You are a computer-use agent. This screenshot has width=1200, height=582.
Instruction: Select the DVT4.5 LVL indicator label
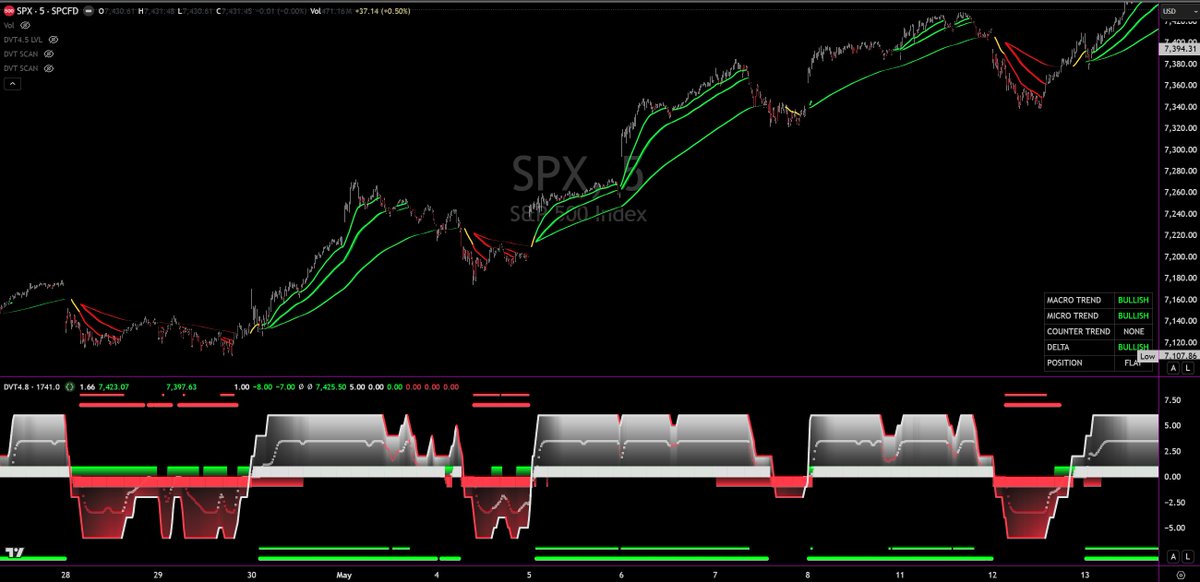point(24,38)
